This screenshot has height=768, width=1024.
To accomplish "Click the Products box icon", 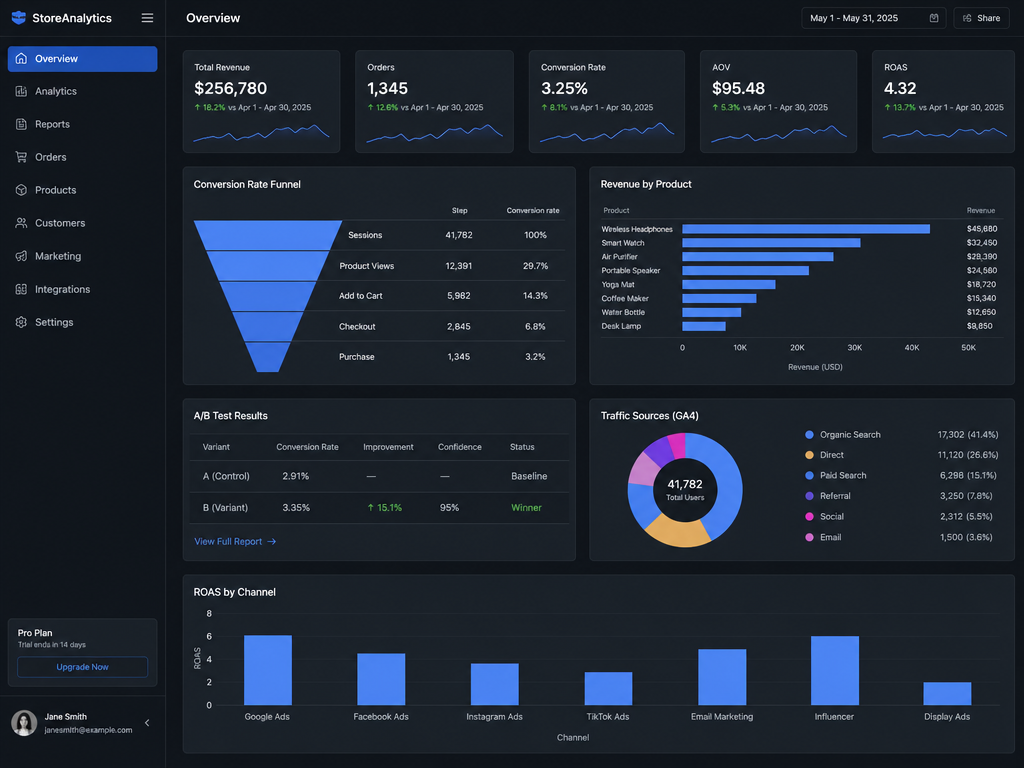I will click(22, 190).
